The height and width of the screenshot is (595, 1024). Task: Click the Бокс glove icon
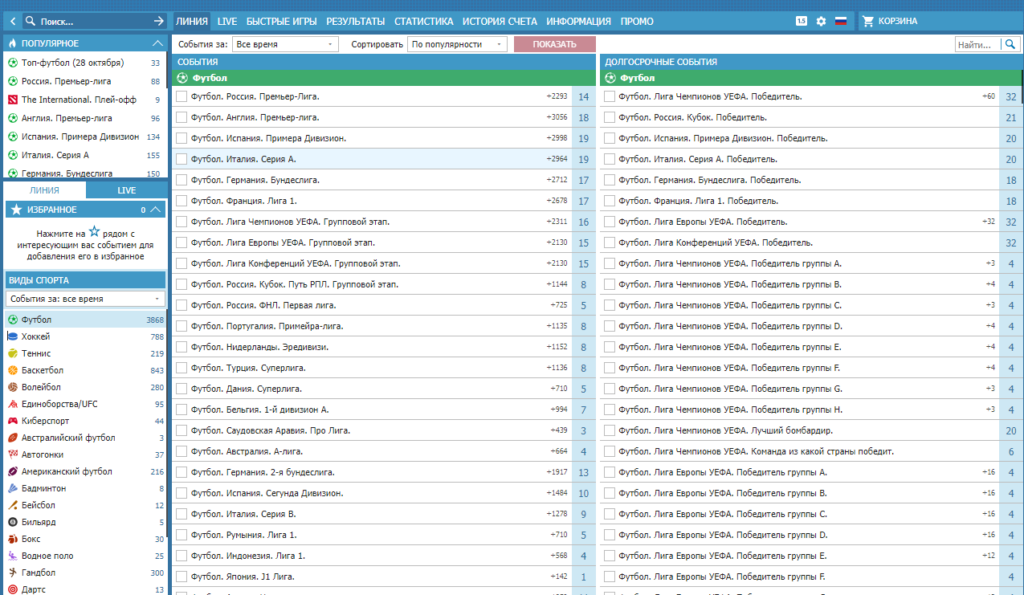coord(12,539)
